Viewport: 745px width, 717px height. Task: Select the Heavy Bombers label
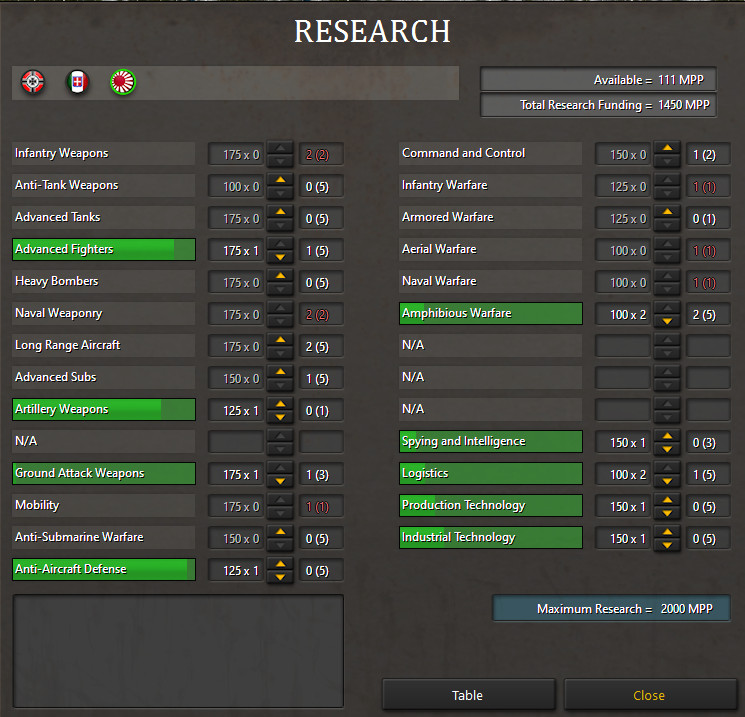[x=104, y=281]
